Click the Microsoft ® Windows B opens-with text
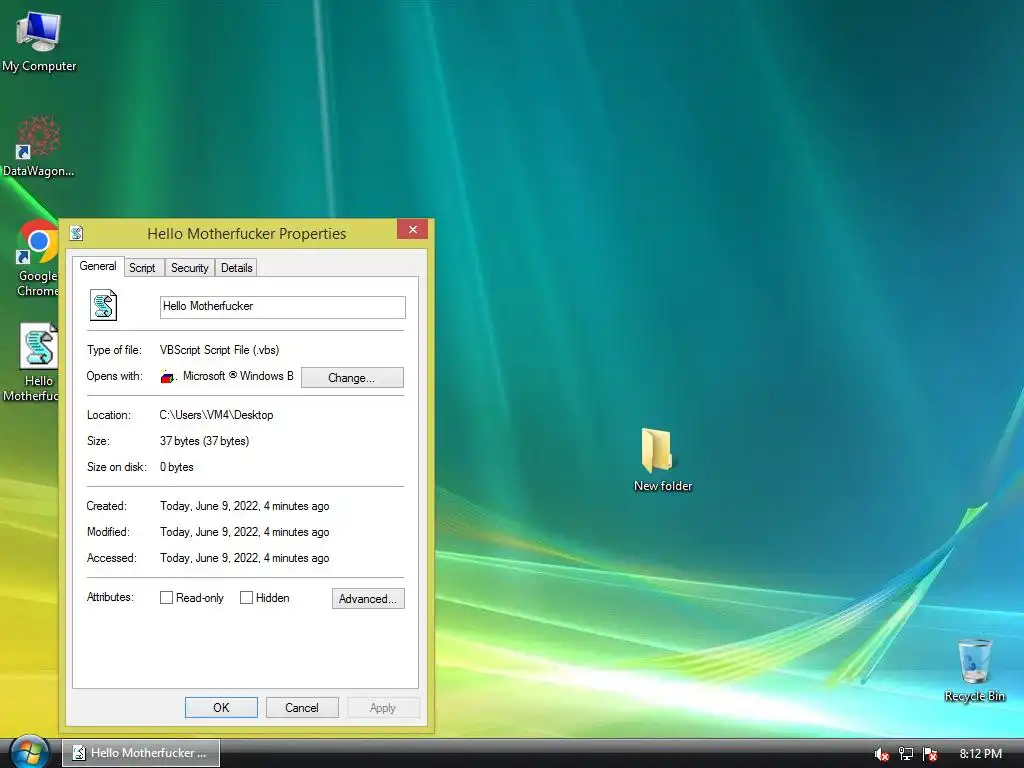The width and height of the screenshot is (1024, 768). click(x=238, y=376)
